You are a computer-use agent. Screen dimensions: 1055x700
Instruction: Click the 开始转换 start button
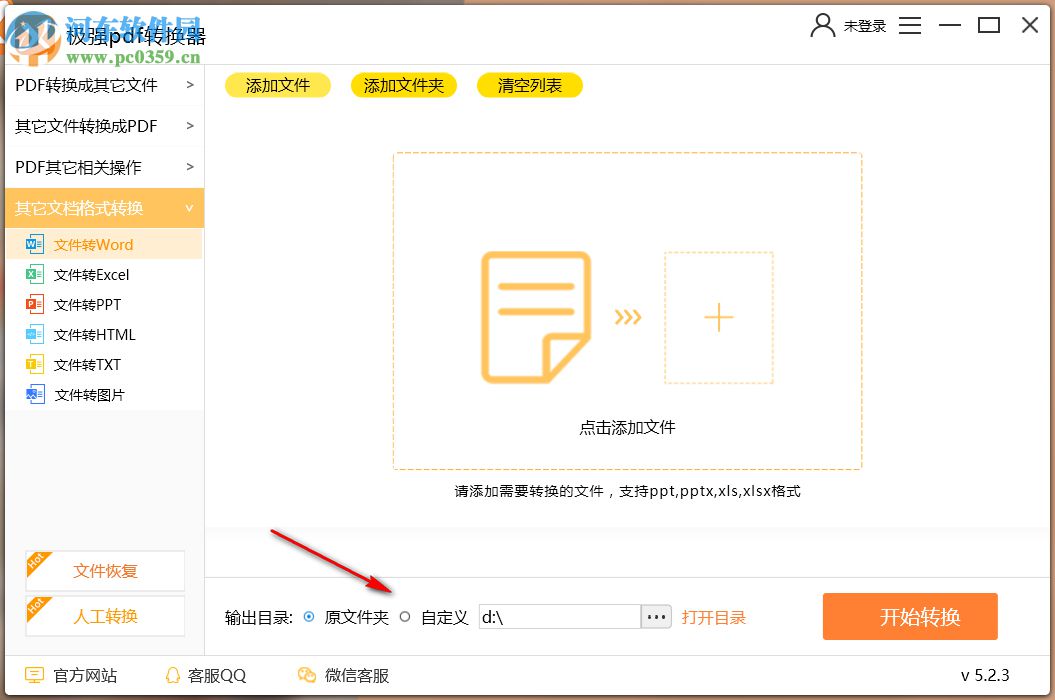click(x=909, y=616)
